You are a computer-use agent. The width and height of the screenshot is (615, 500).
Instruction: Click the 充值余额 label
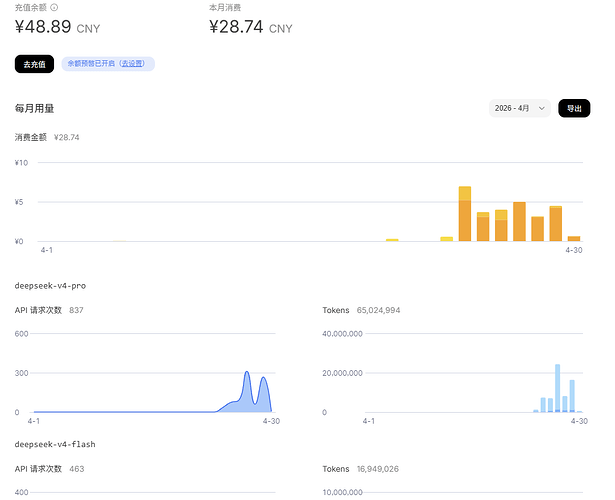click(31, 7)
